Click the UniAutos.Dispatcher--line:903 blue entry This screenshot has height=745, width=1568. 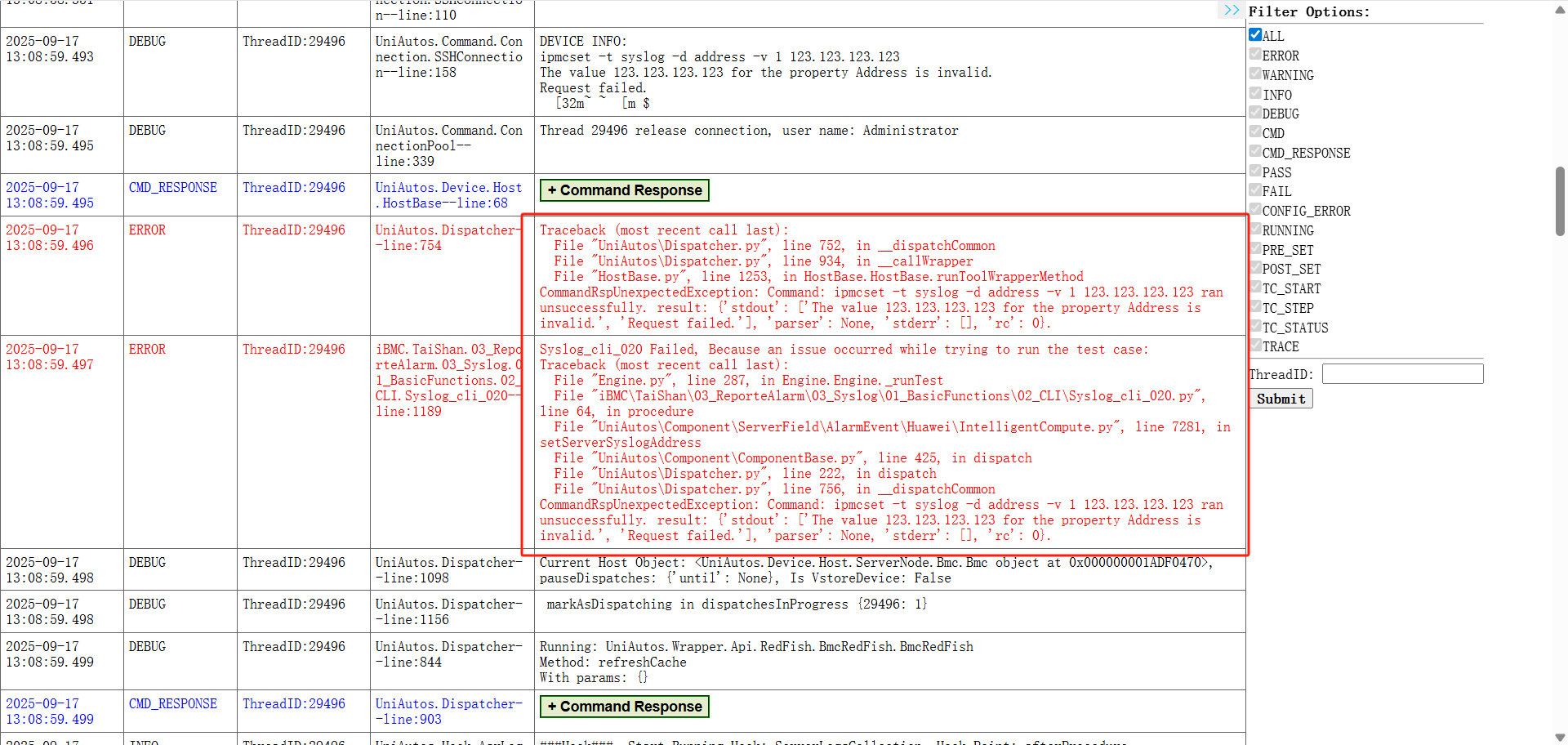448,712
